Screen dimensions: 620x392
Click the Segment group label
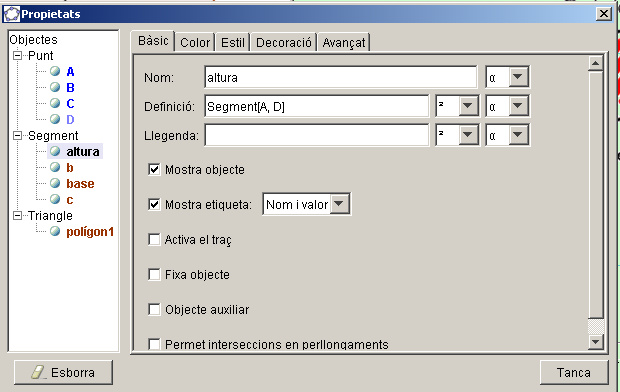pos(53,136)
